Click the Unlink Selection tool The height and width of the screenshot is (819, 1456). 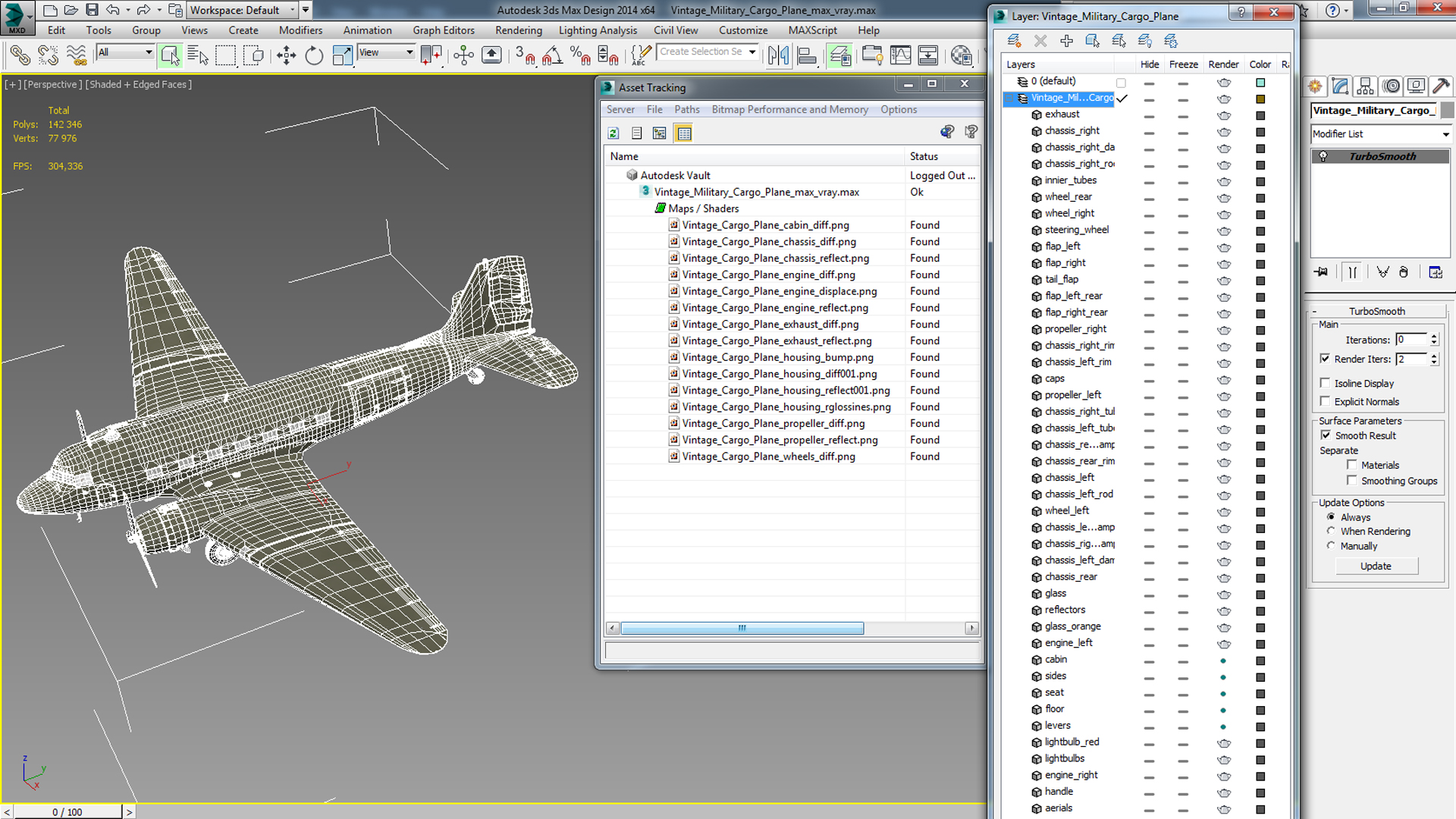point(48,55)
